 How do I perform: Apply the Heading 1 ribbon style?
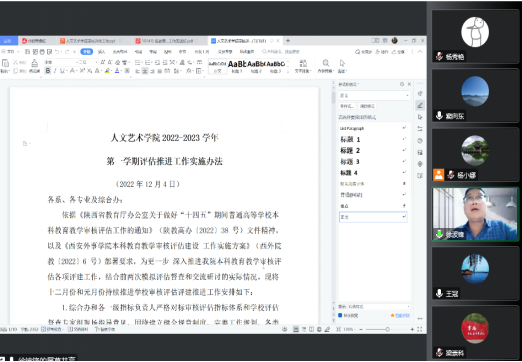click(x=237, y=66)
